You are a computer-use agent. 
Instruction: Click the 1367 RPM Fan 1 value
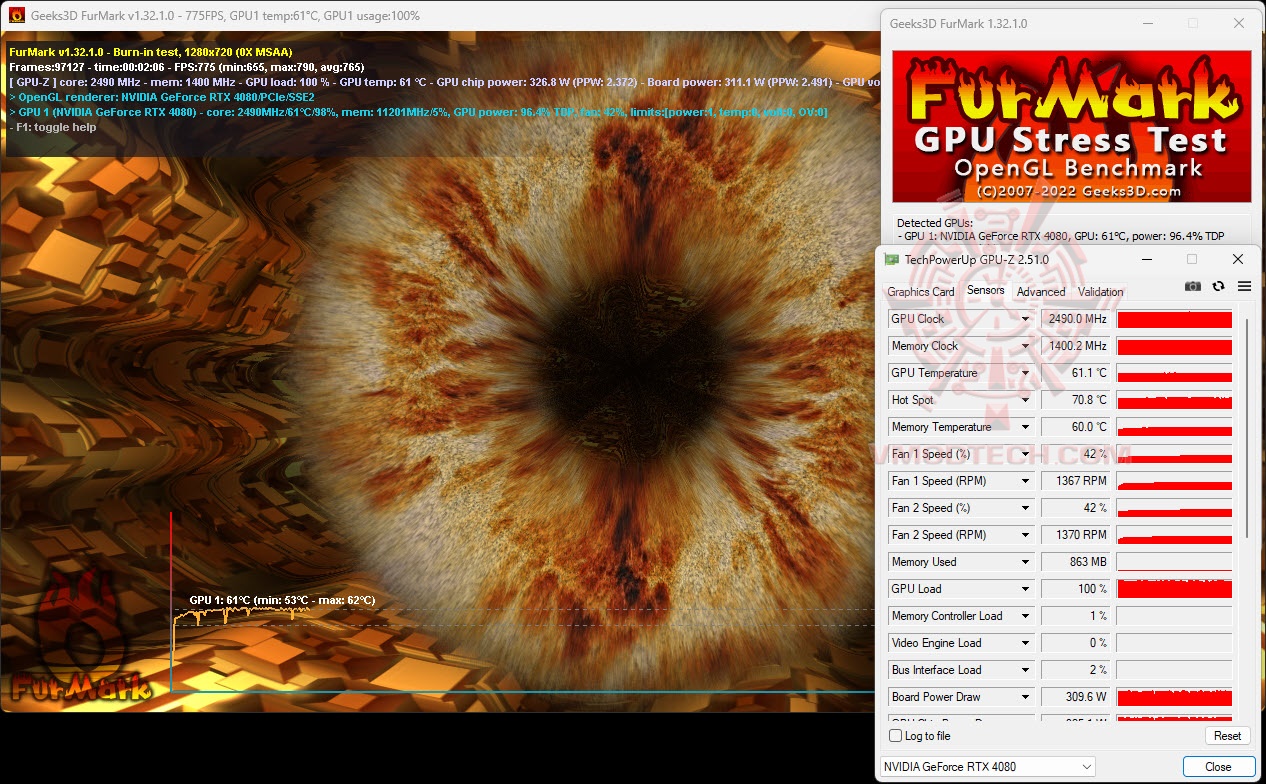click(1076, 481)
